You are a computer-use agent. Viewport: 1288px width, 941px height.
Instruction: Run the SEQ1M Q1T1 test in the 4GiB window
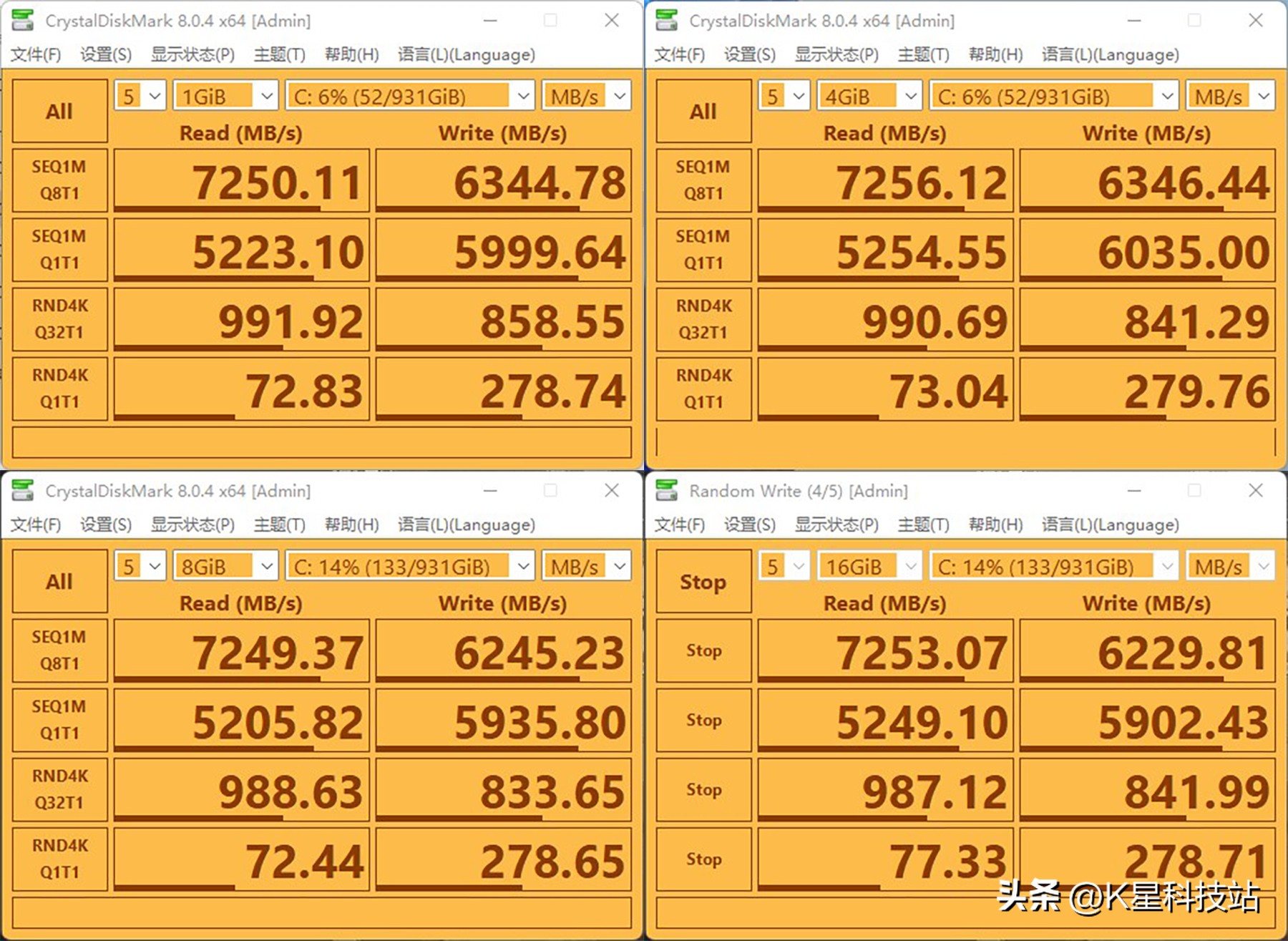(x=703, y=250)
